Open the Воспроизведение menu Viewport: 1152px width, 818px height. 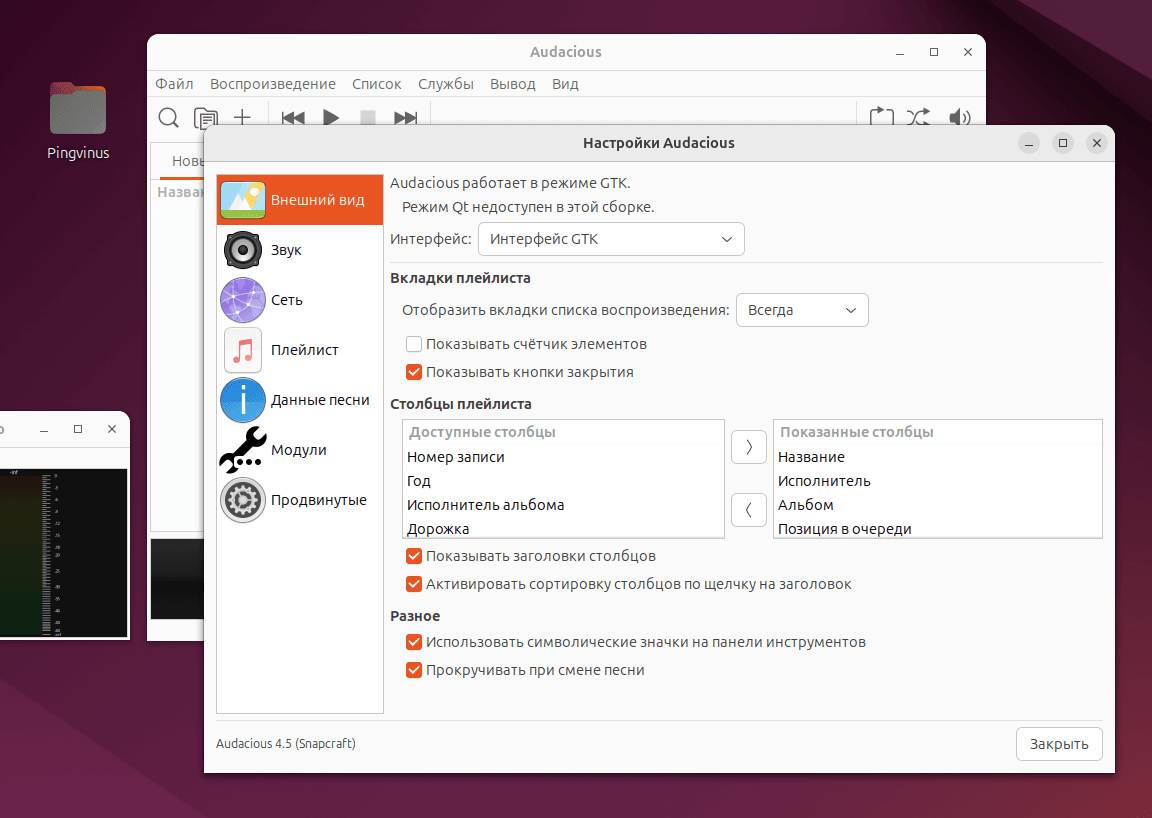tap(273, 84)
